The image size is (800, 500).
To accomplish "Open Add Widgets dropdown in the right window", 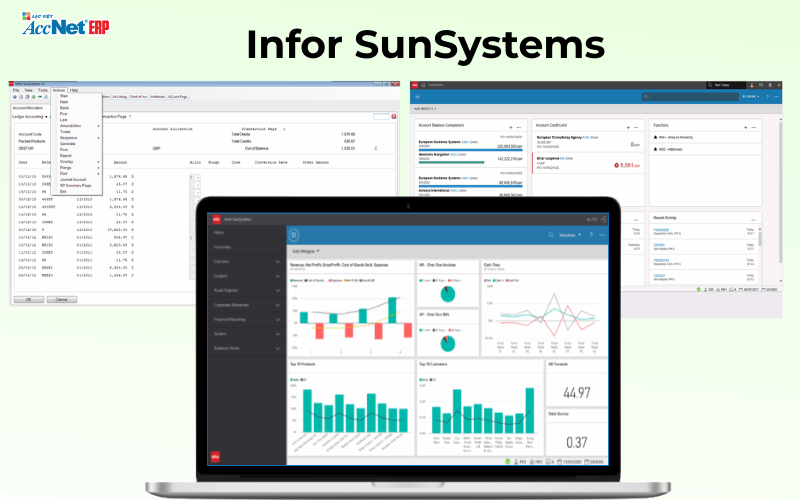I will pyautogui.click(x=425, y=109).
